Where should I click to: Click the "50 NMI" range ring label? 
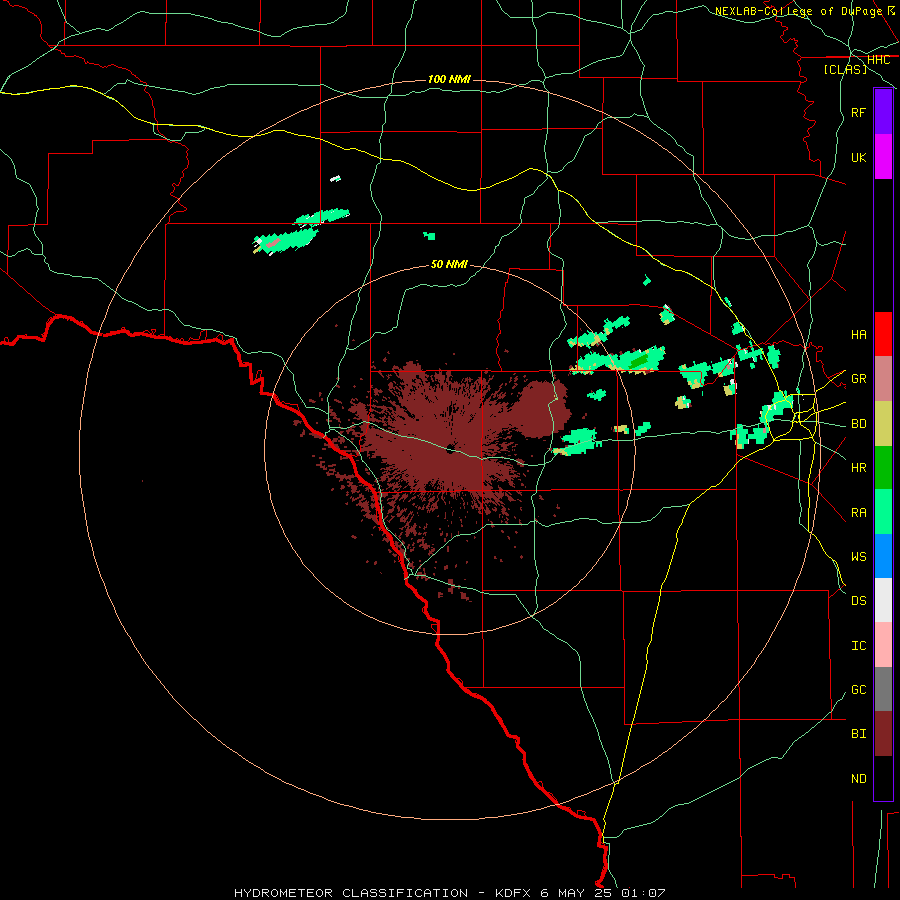pyautogui.click(x=449, y=264)
